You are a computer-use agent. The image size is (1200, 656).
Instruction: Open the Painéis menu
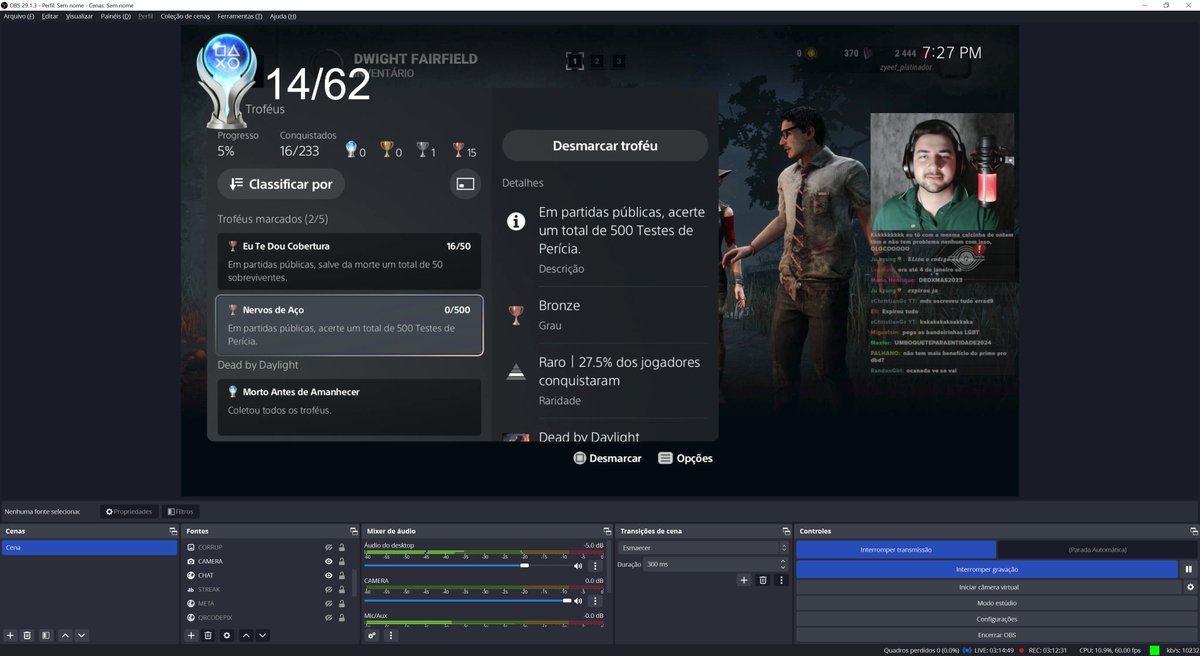pos(116,16)
